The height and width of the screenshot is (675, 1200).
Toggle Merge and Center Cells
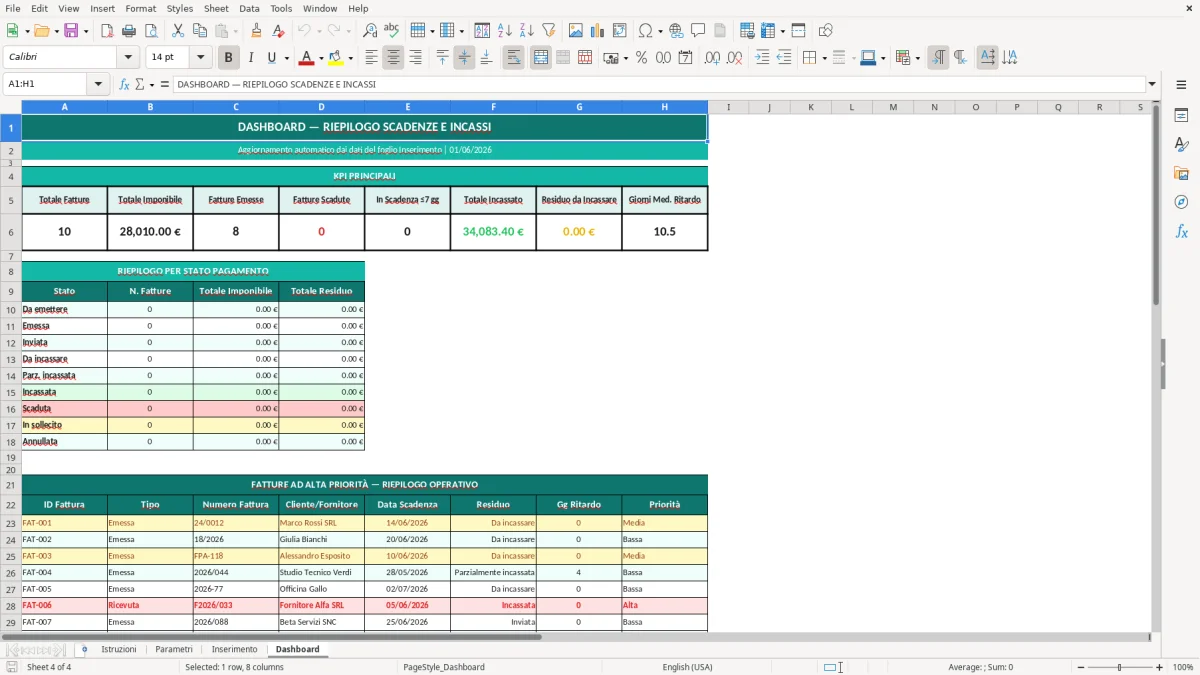(x=540, y=58)
